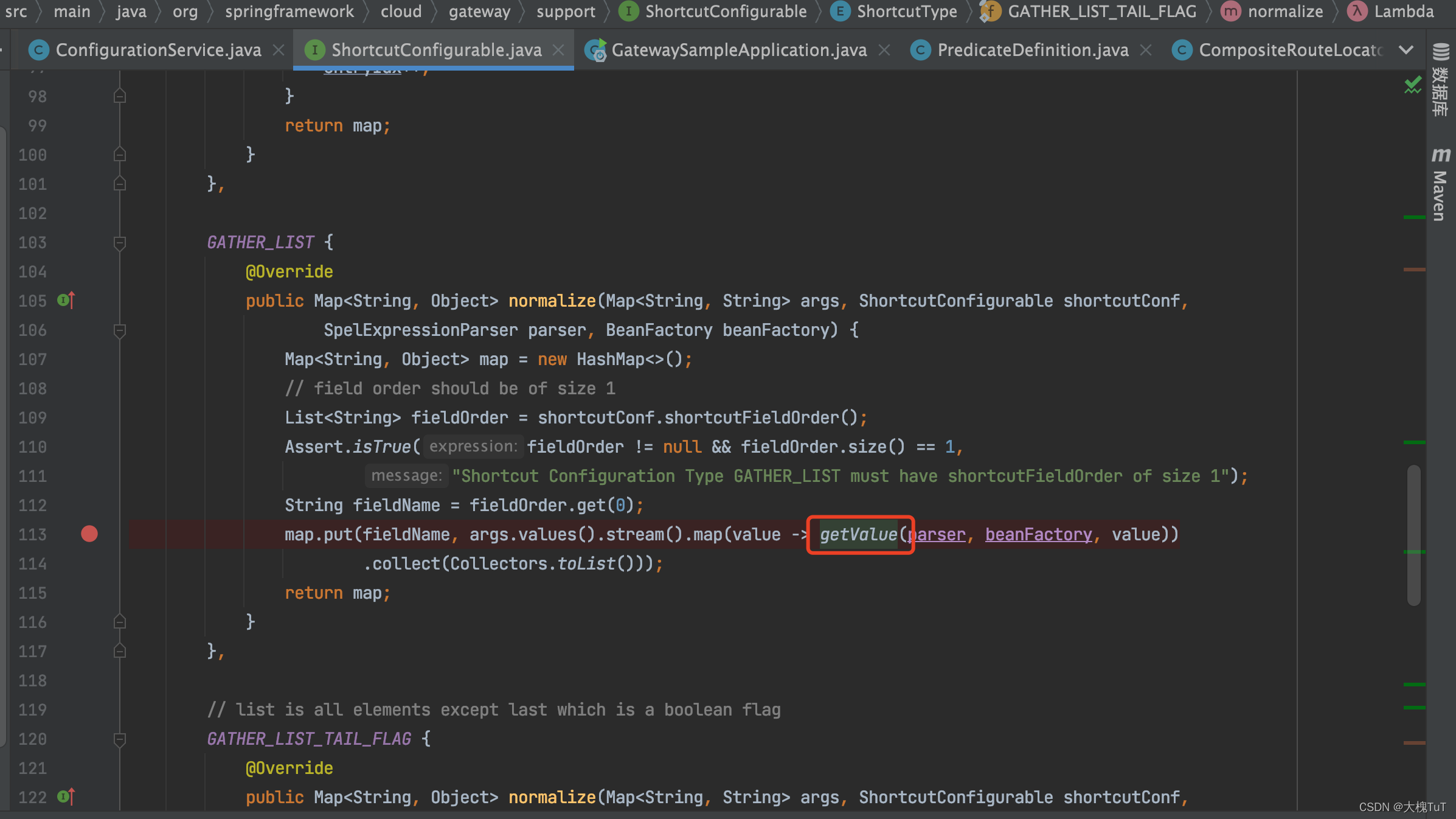Click ShortcutType in breadcrumb bar
This screenshot has height=819, width=1456.
click(x=906, y=12)
